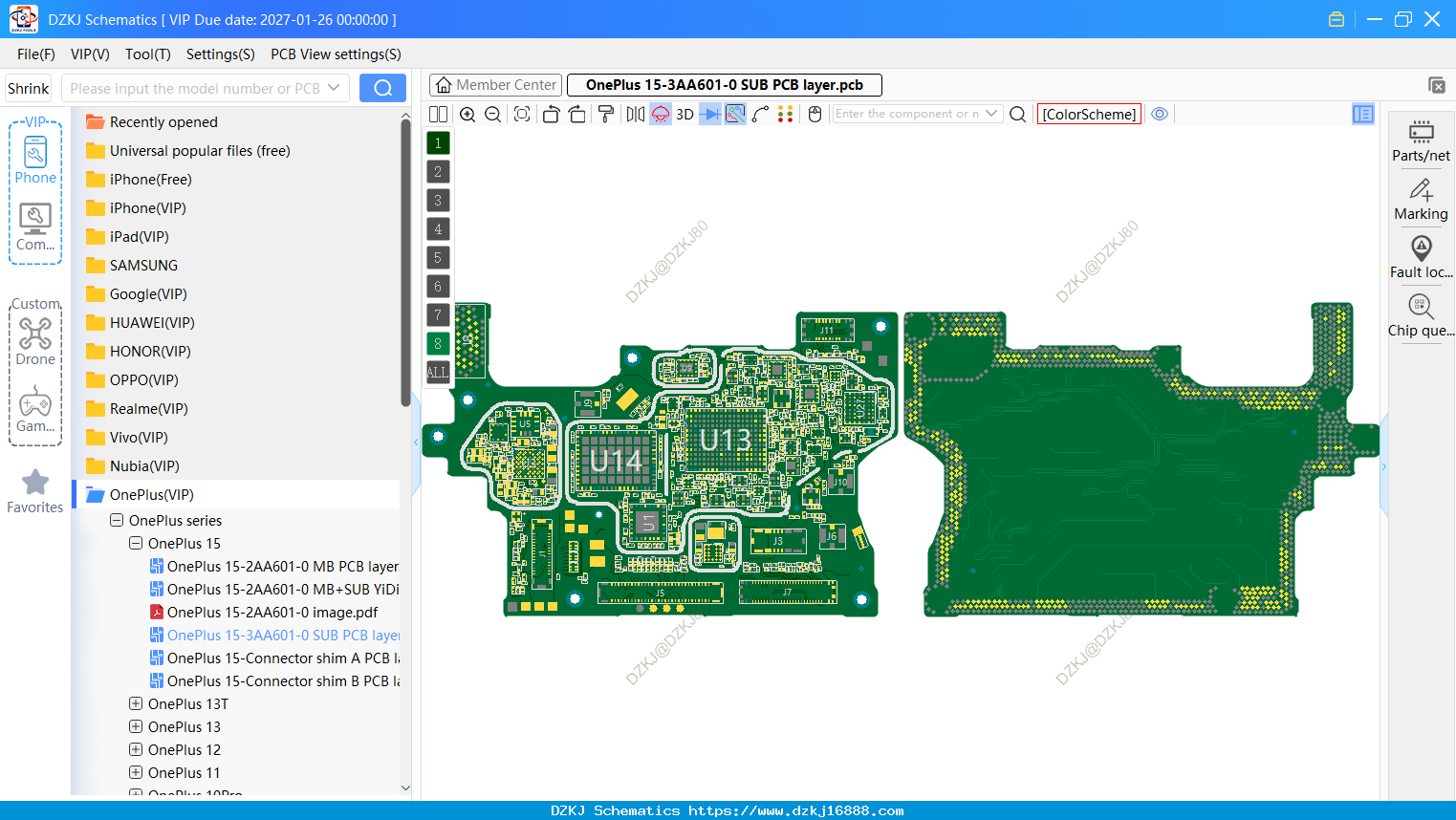Switch to 3D board view
1456x820 pixels.
pyautogui.click(x=685, y=115)
